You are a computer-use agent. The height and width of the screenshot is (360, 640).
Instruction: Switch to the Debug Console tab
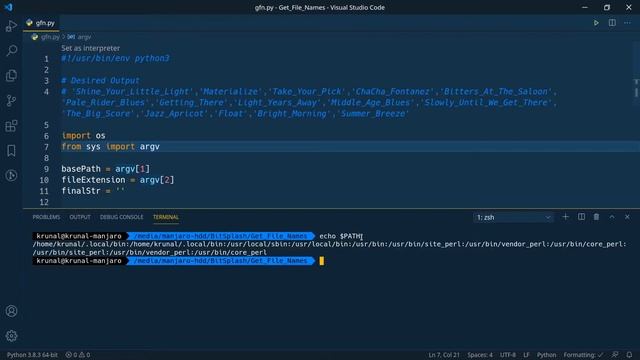122,217
